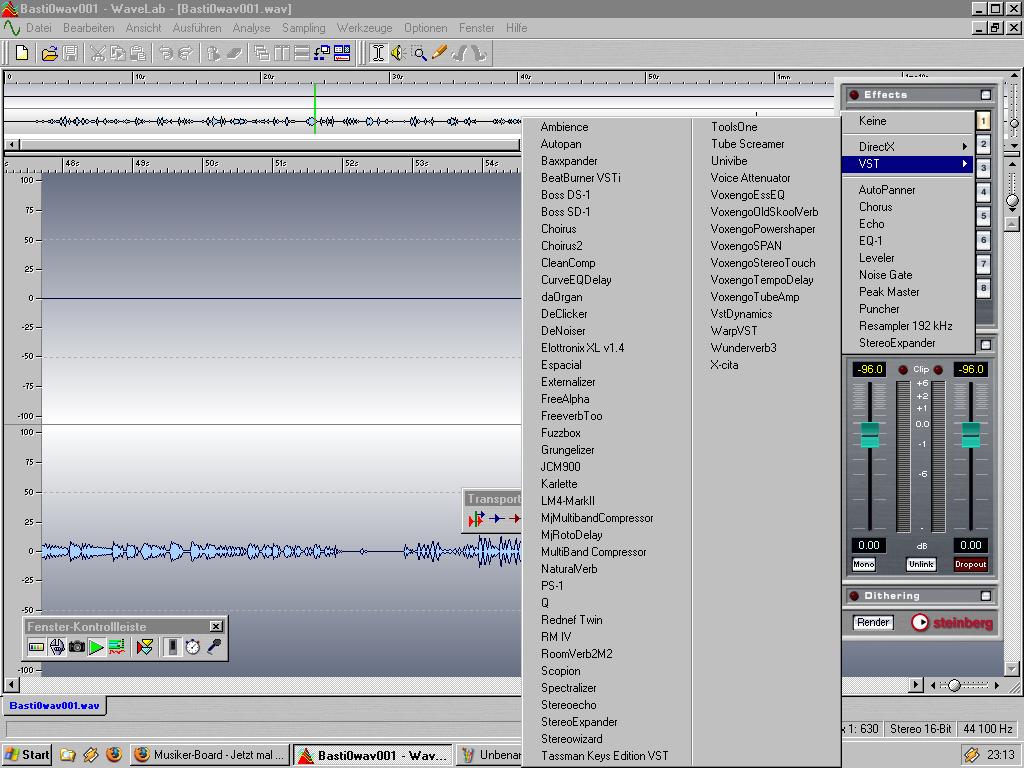Click the WaveLab document icon beside Datei

click(12, 27)
